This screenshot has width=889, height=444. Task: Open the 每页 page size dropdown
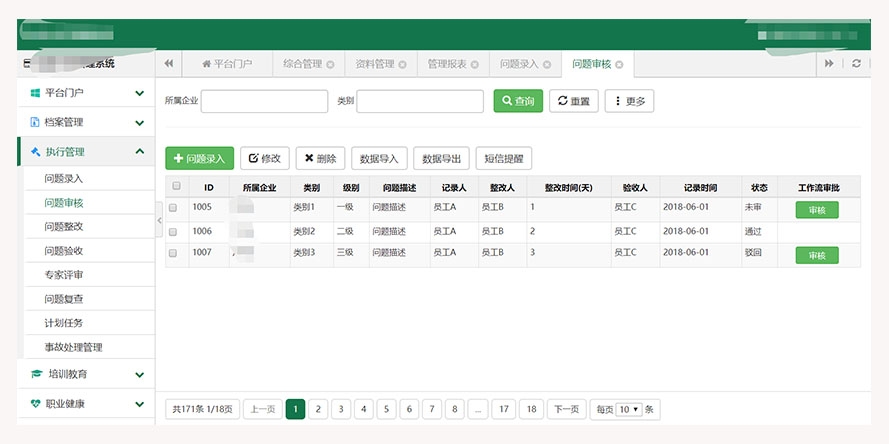pos(629,409)
